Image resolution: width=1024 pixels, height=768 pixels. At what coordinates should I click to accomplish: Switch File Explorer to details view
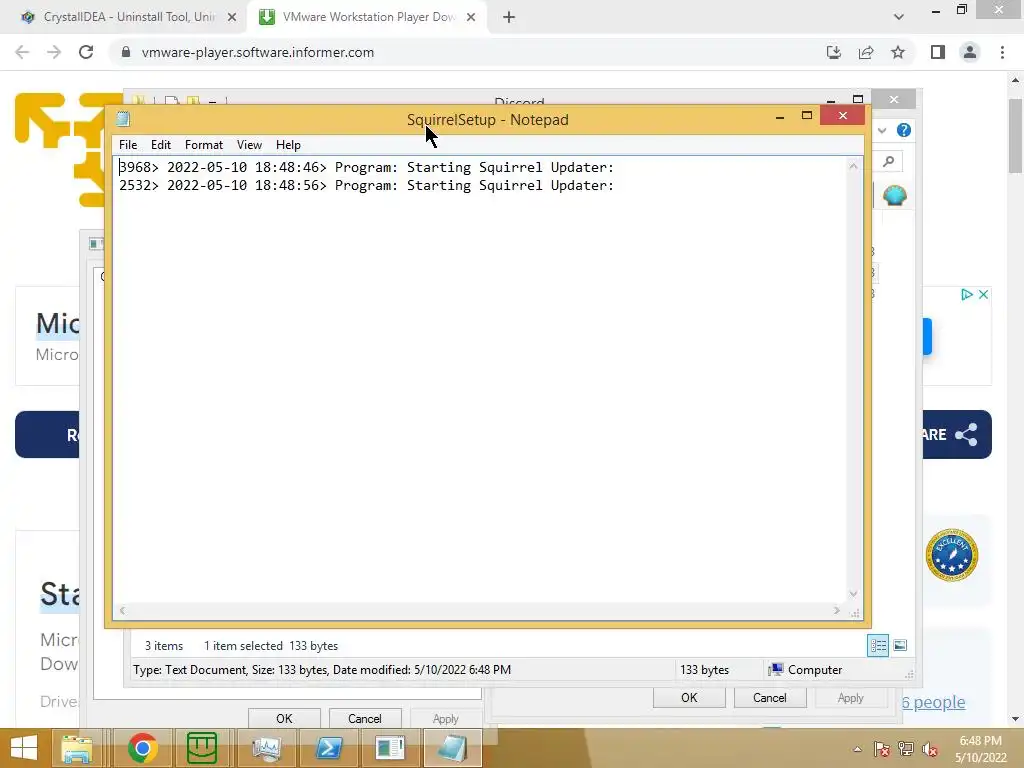coord(878,646)
